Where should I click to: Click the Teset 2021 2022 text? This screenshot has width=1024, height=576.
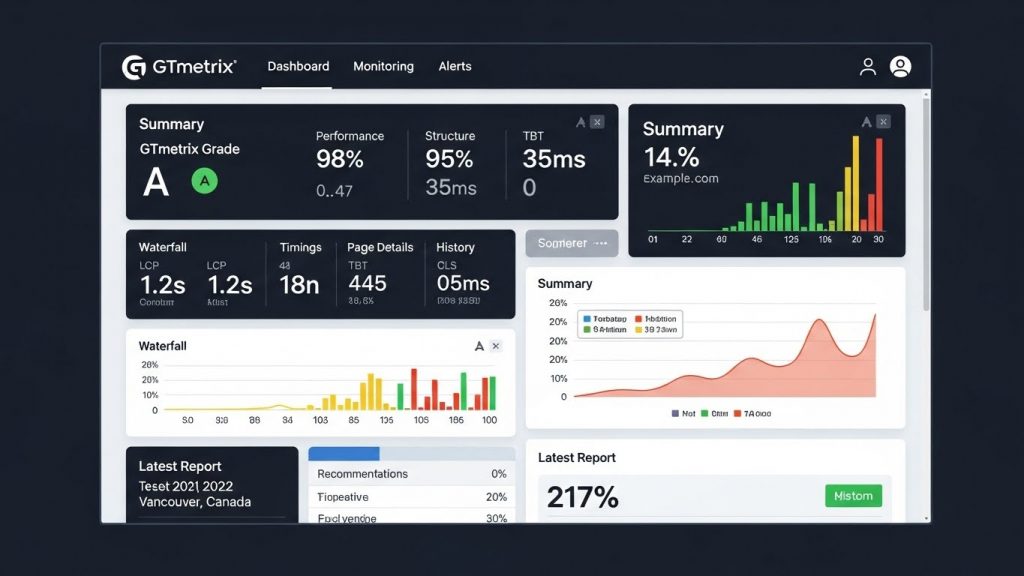pos(185,487)
